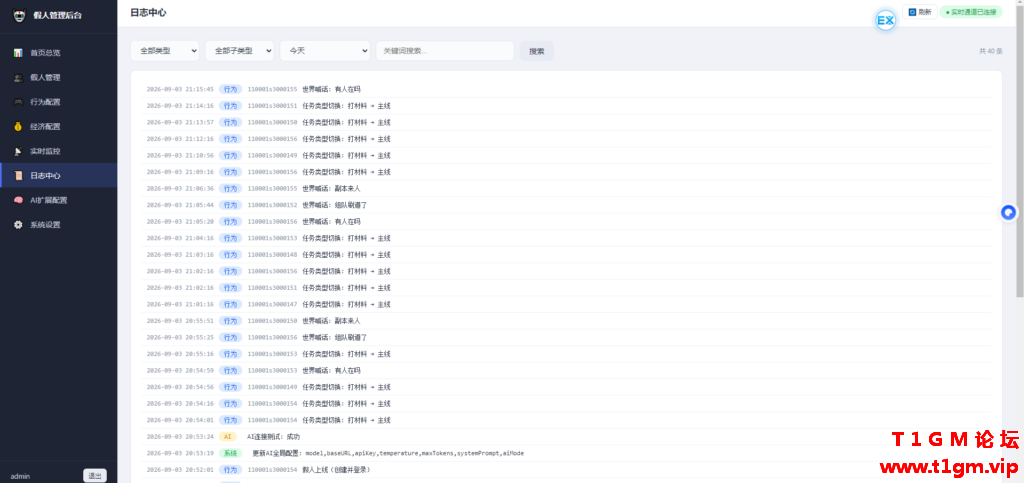Click 世界喊话: 组队刷谱了 on 21:05:44 row
The image size is (1024, 483).
click(x=335, y=205)
